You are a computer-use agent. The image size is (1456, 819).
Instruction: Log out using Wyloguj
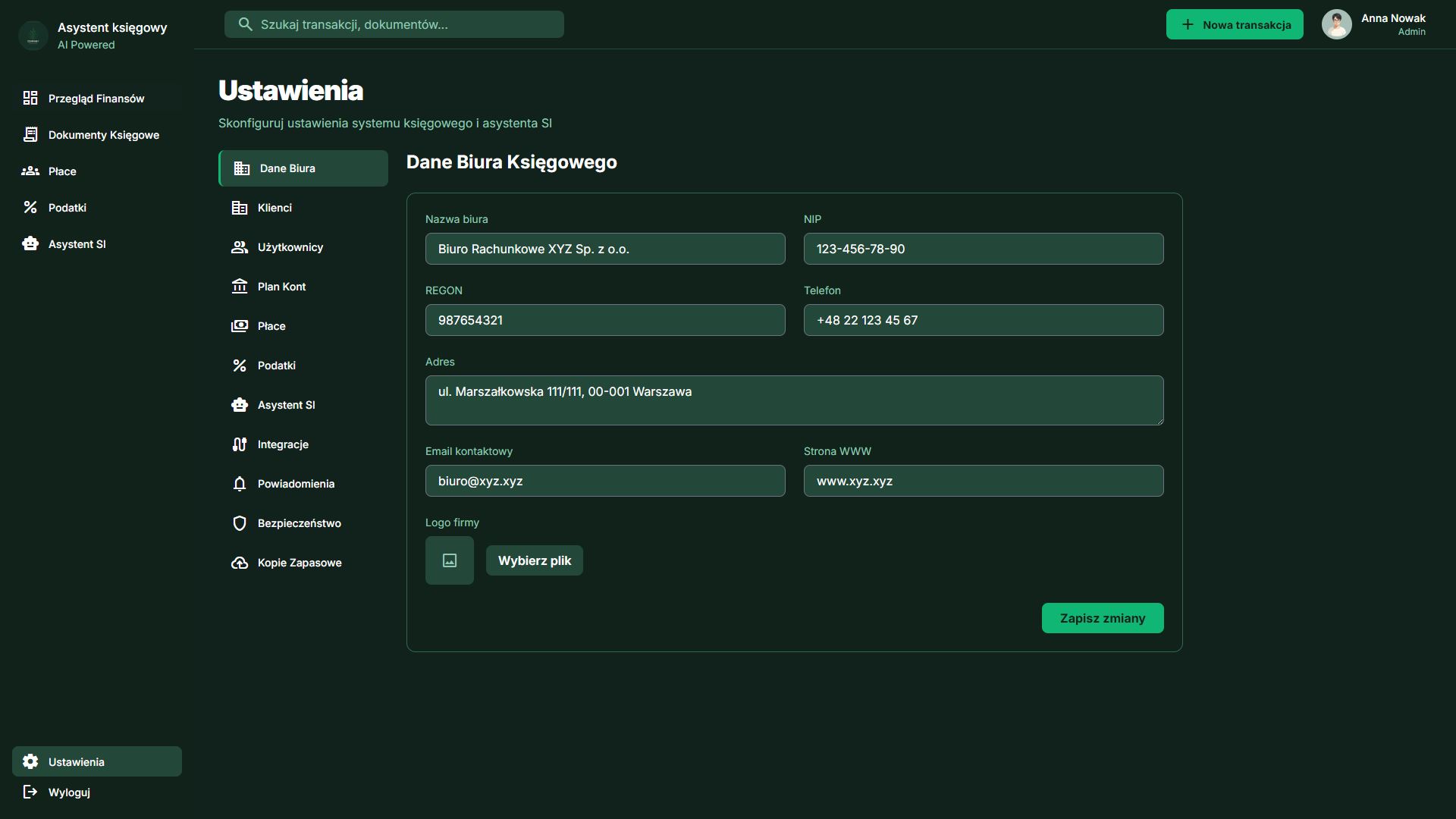[x=68, y=792]
